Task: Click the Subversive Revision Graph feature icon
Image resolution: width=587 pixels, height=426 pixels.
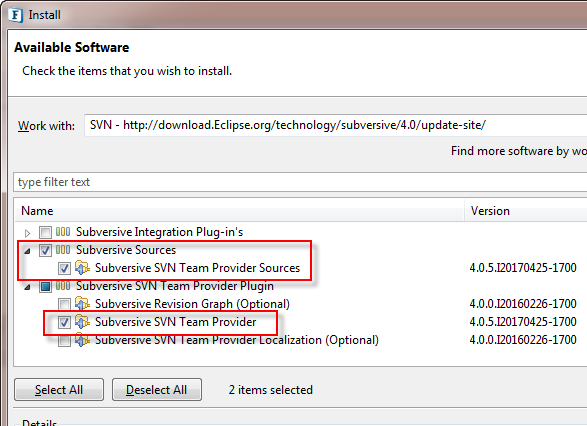Action: [82, 304]
